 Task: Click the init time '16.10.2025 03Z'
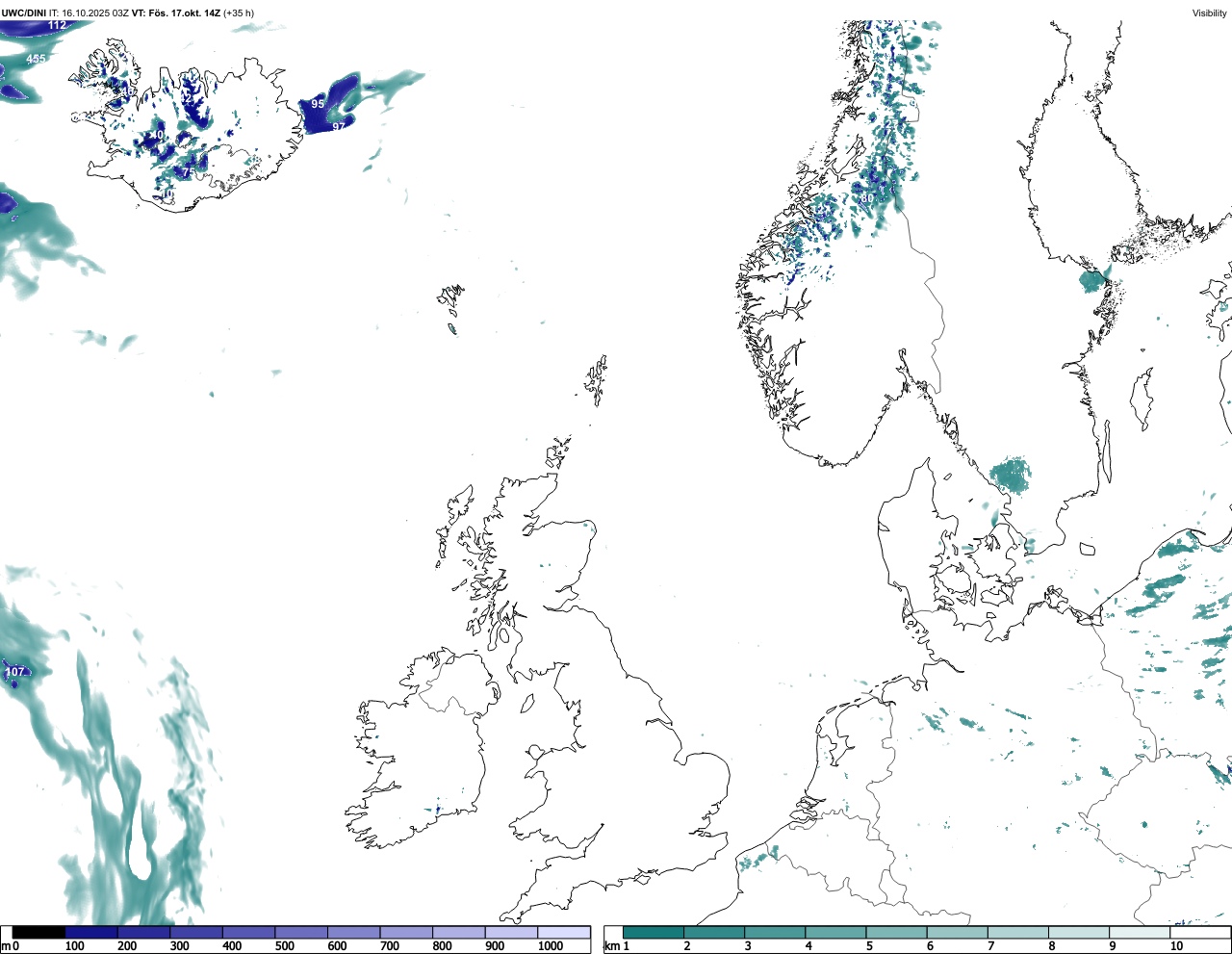(x=95, y=13)
